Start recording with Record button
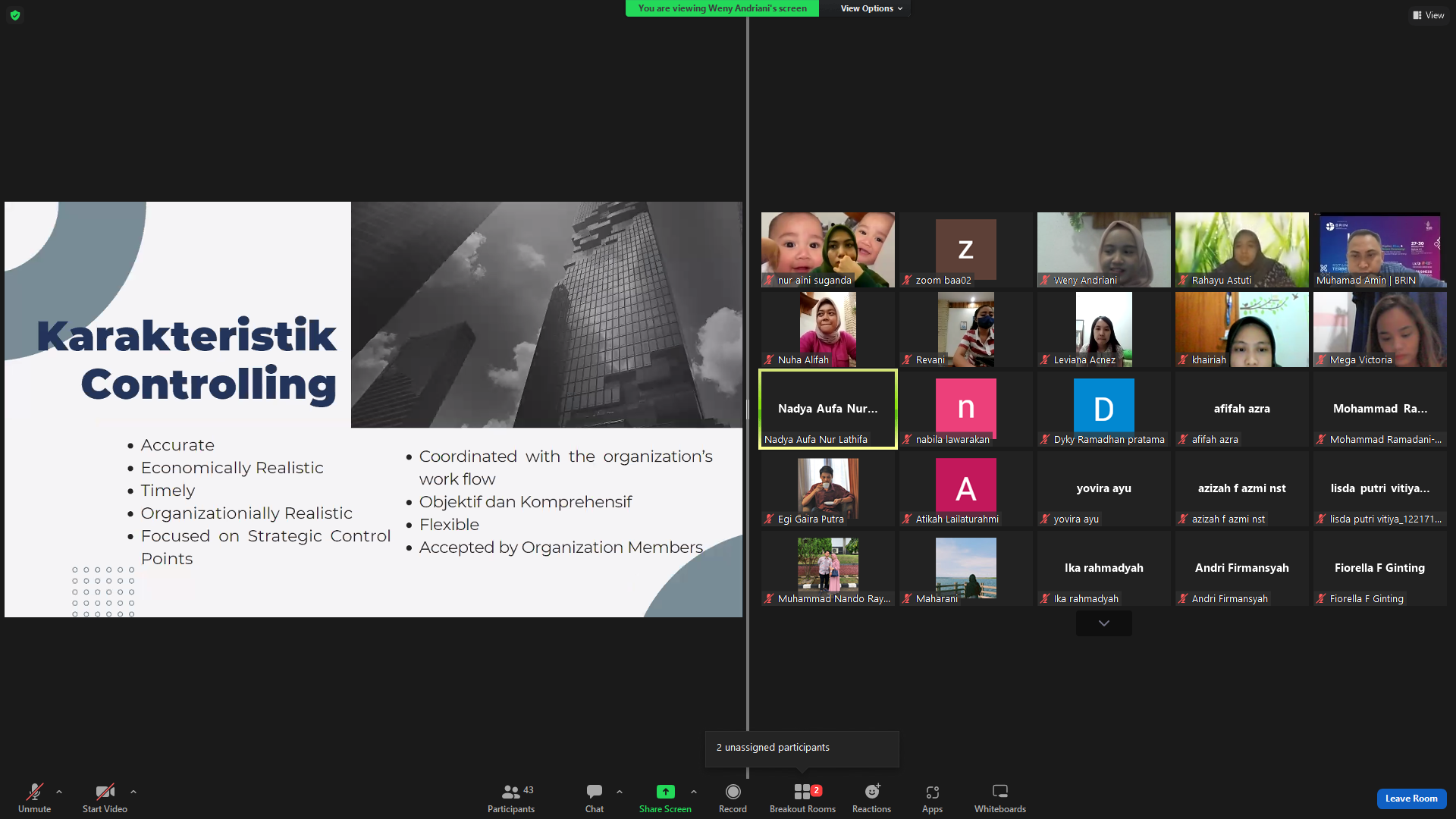Viewport: 1456px width, 819px height. click(x=733, y=799)
